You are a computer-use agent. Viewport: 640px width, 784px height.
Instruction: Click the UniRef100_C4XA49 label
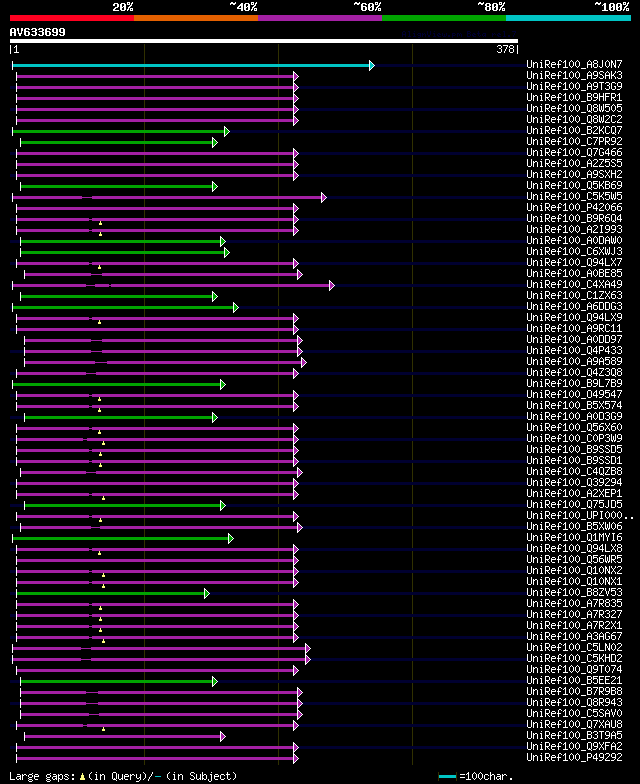tap(574, 284)
